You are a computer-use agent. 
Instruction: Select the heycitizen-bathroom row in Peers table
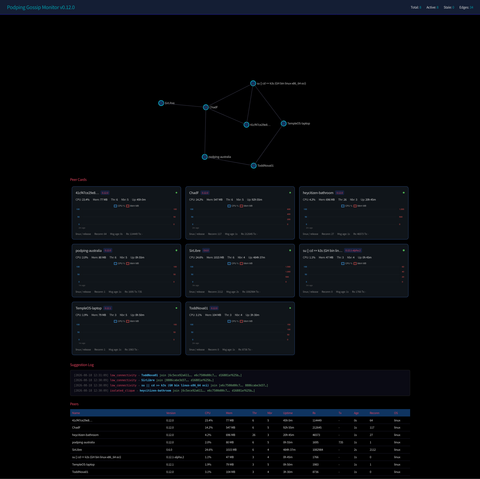[x=240, y=435]
